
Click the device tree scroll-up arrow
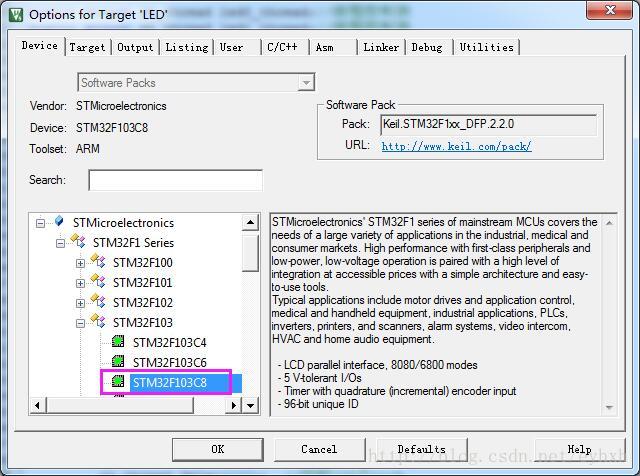click(x=250, y=223)
